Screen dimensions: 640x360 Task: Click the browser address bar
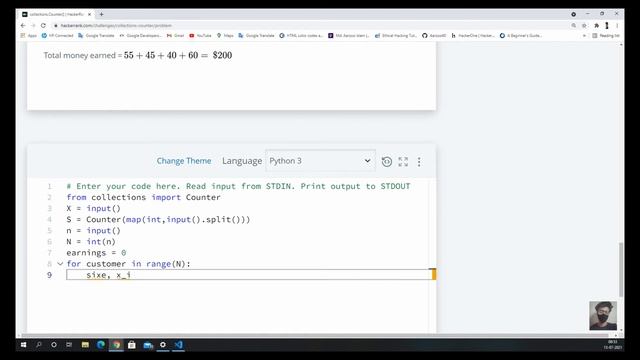[x=310, y=25]
